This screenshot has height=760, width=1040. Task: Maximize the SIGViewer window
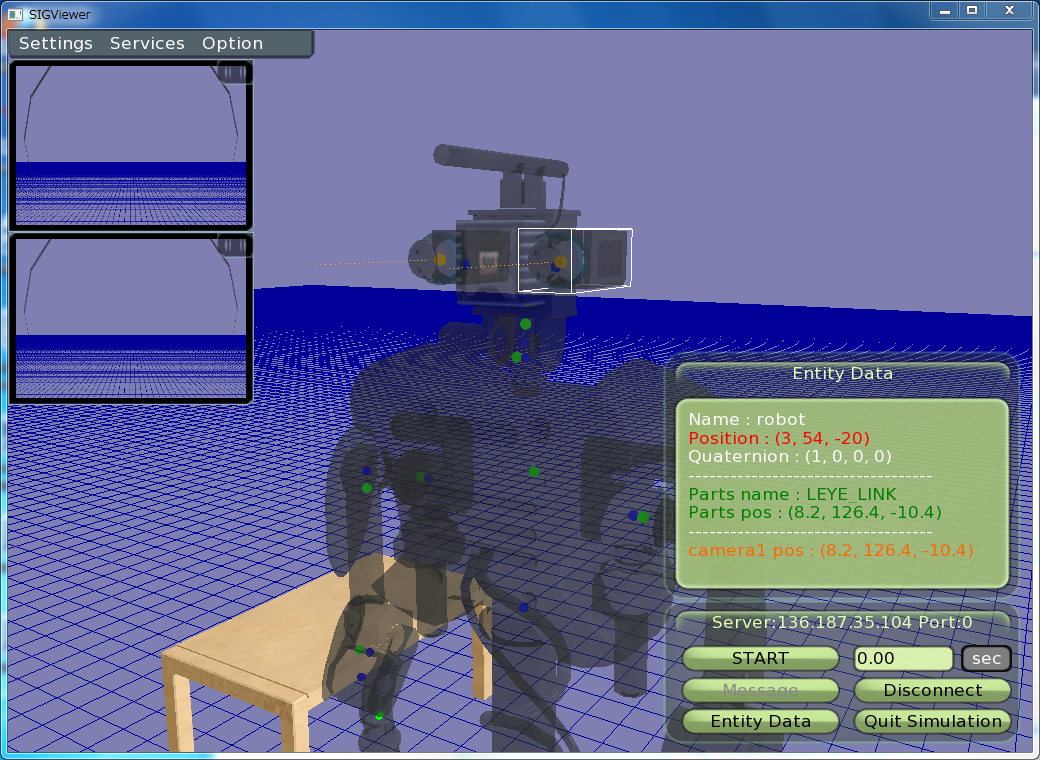coord(971,10)
